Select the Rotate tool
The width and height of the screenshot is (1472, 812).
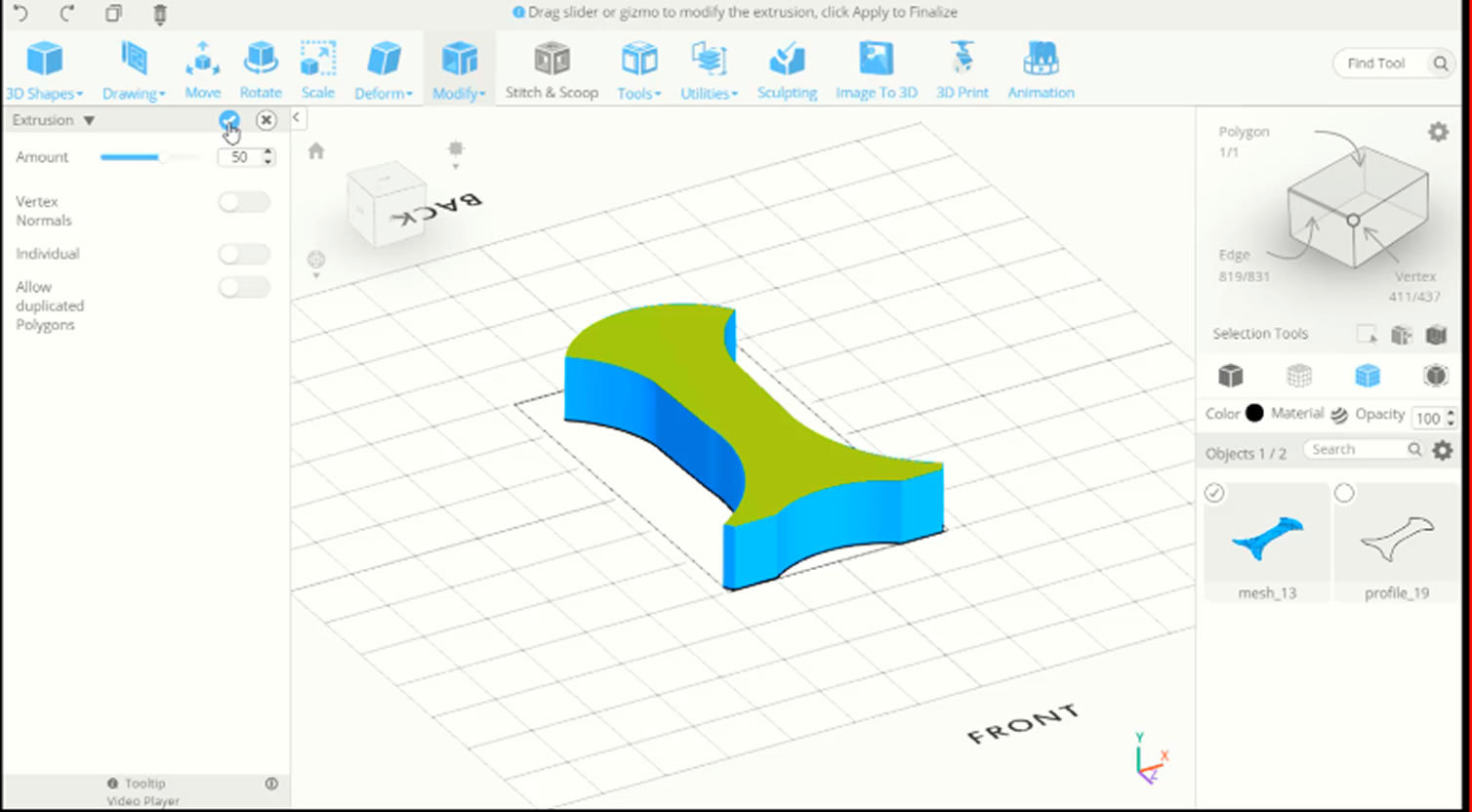click(261, 70)
